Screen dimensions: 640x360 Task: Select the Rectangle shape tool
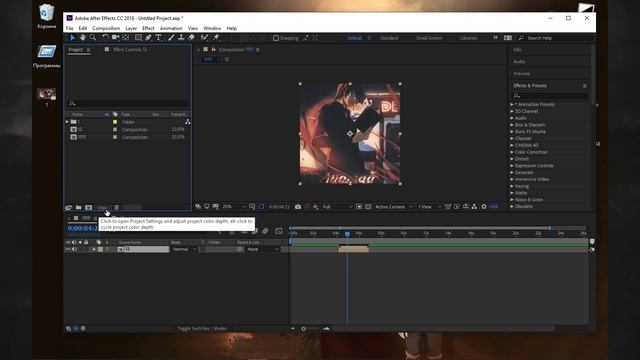click(138, 38)
